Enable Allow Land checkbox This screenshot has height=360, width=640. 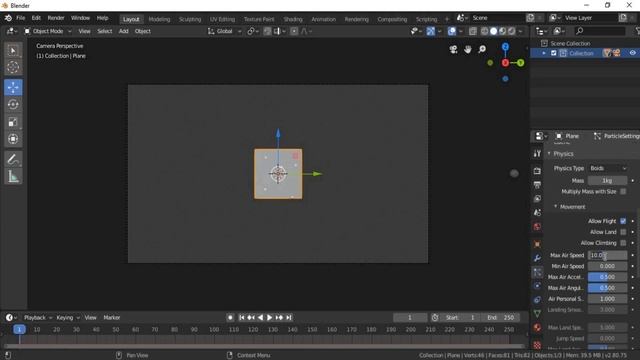coord(623,232)
